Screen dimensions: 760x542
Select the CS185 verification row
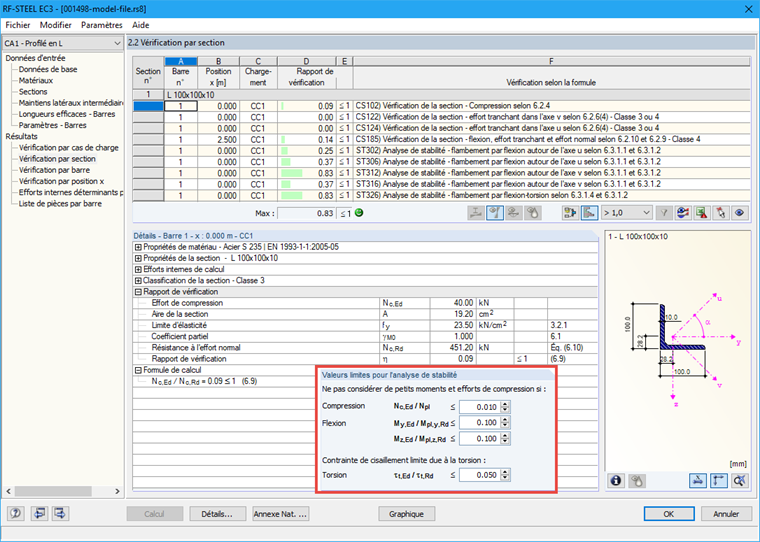click(442, 140)
